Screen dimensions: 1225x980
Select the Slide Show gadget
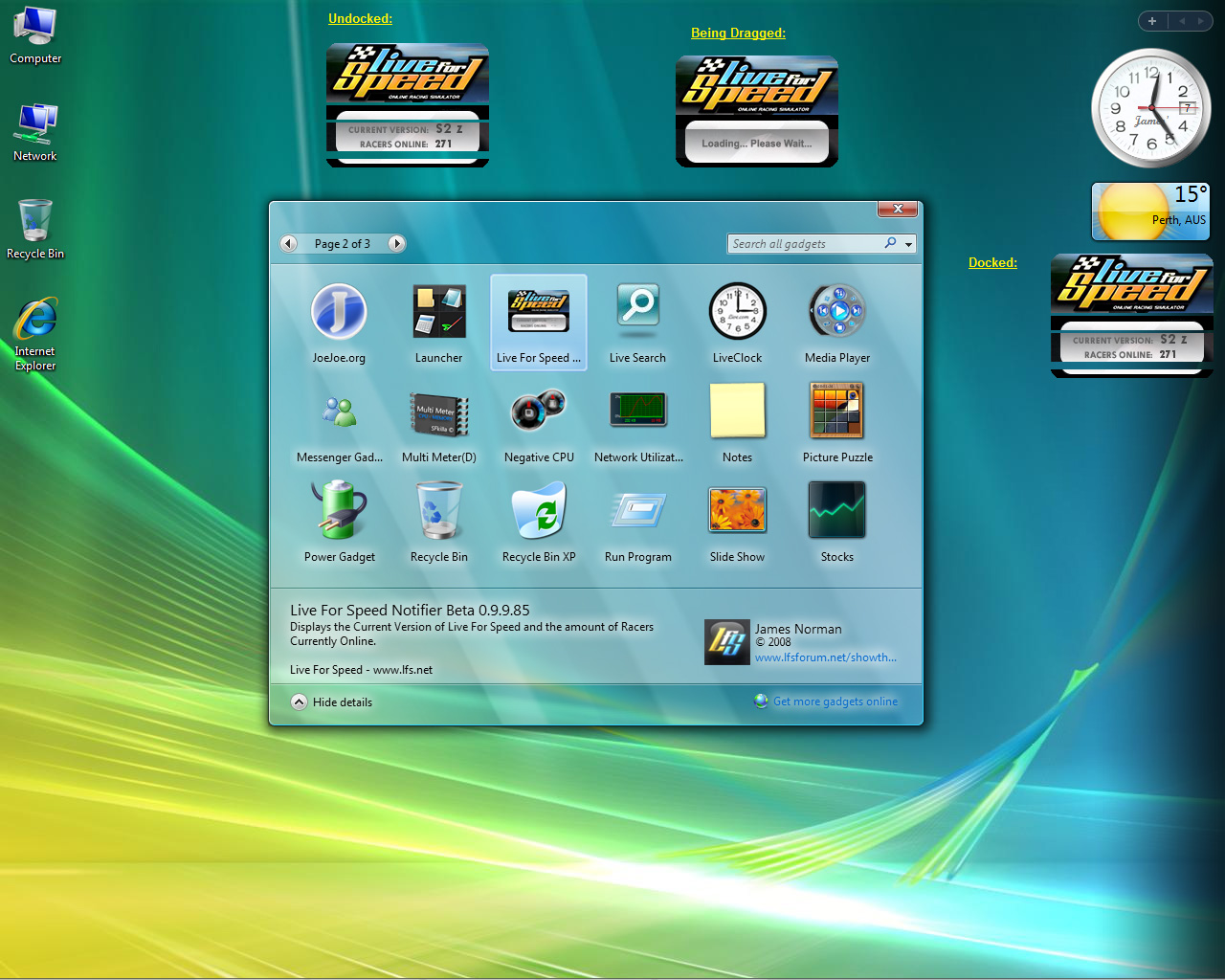tap(737, 523)
